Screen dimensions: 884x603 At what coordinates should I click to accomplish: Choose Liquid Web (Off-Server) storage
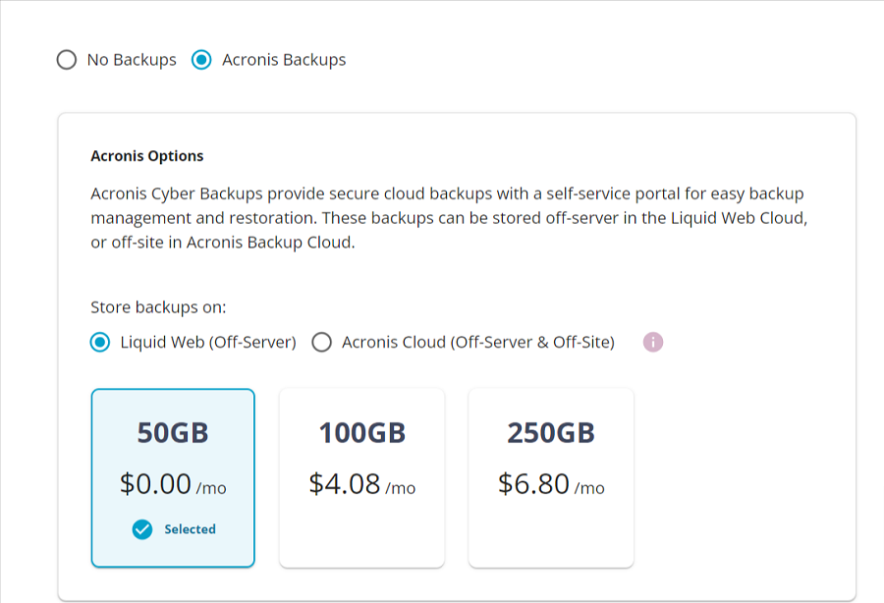[x=100, y=342]
